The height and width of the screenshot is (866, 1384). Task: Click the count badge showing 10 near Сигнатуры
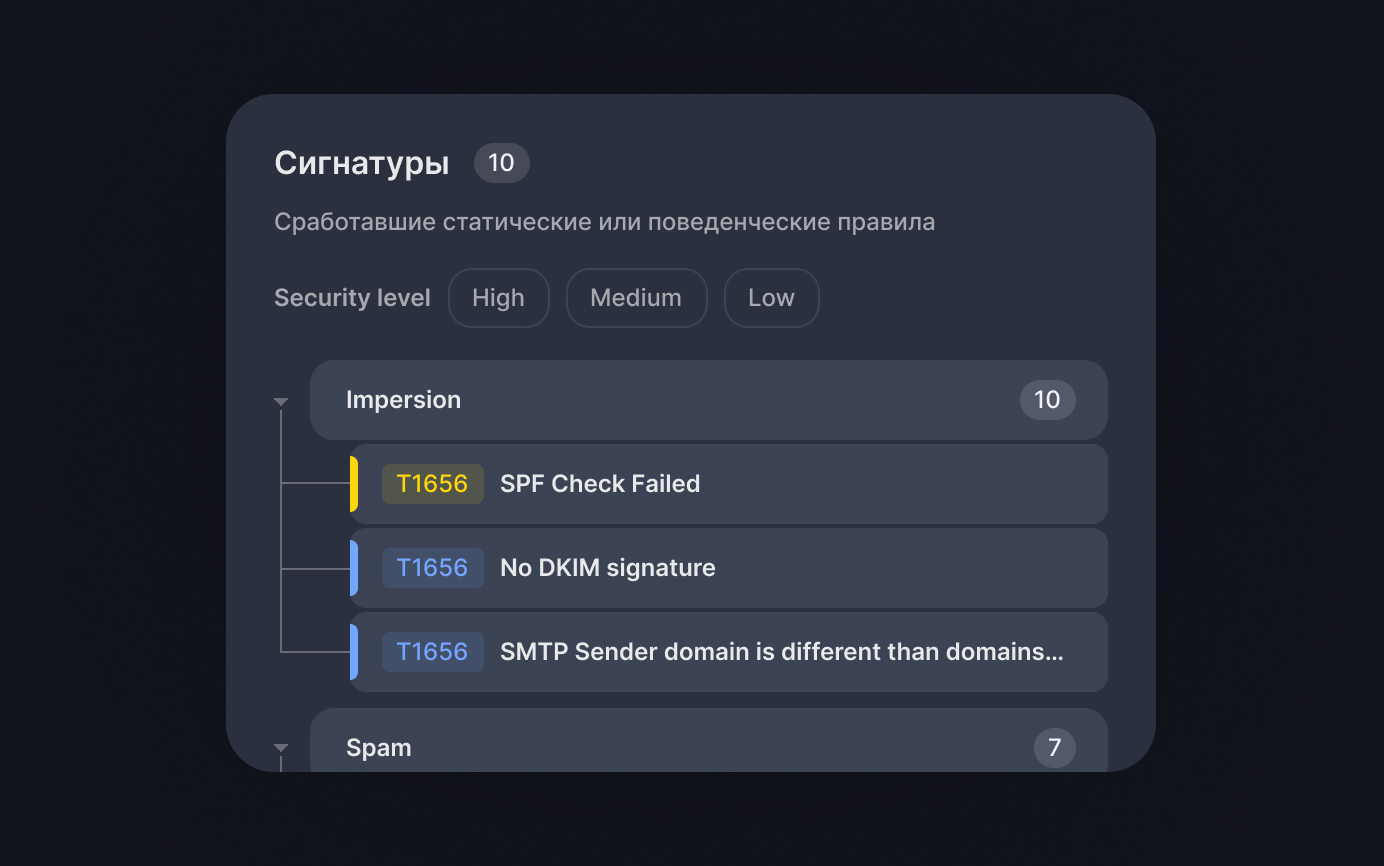(x=501, y=162)
